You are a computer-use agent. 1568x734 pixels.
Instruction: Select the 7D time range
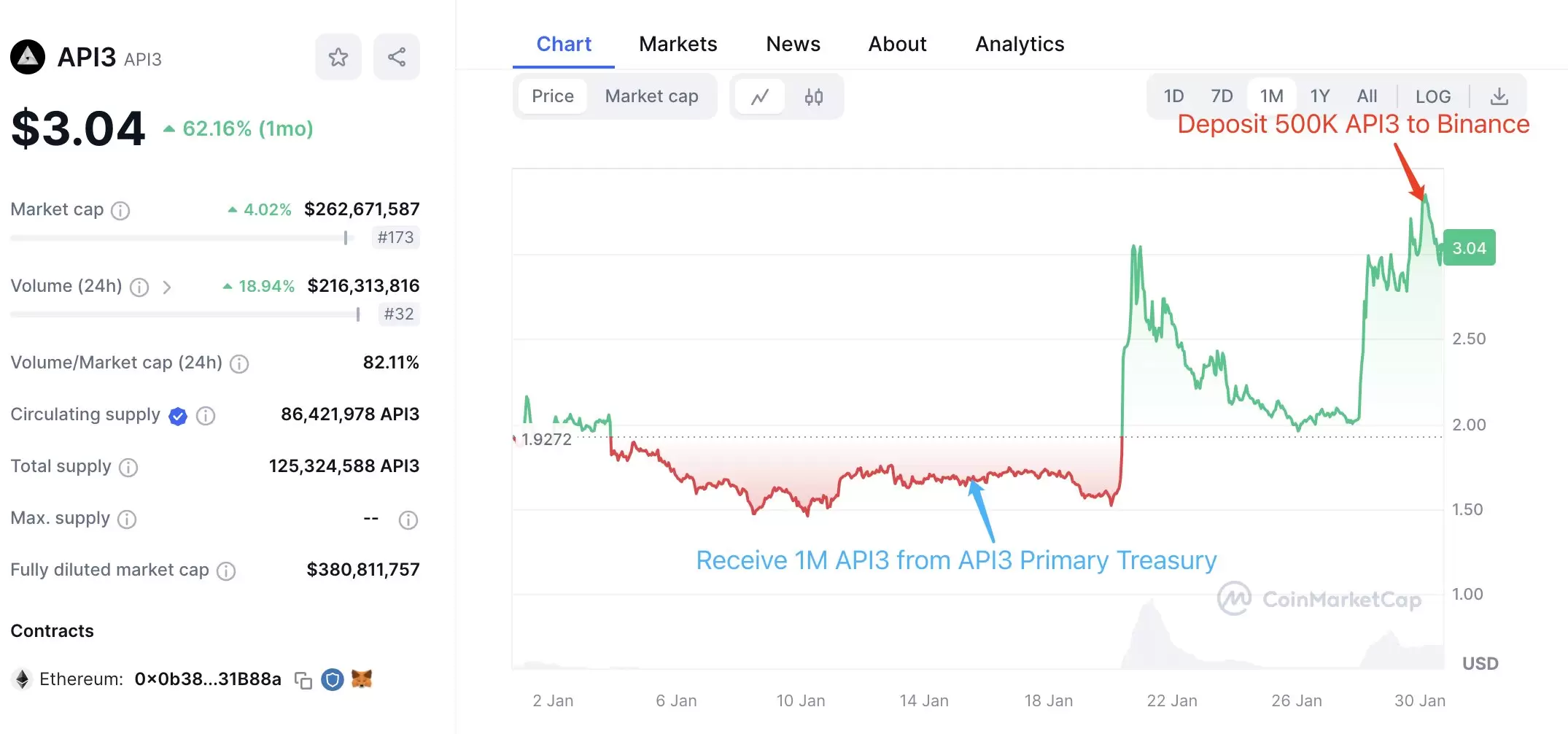click(1222, 96)
